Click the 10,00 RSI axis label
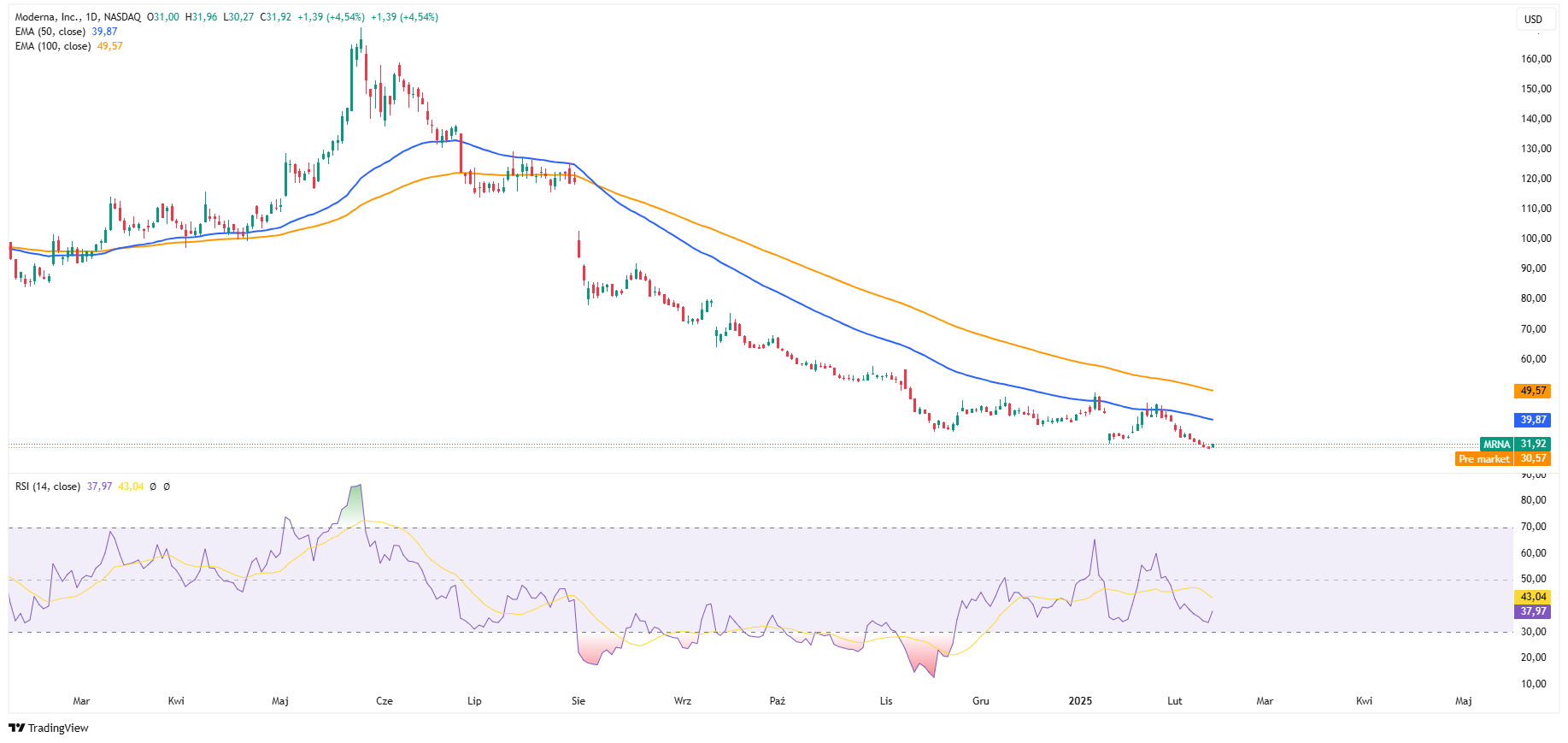Viewport: 1568px width, 743px height. point(1534,684)
